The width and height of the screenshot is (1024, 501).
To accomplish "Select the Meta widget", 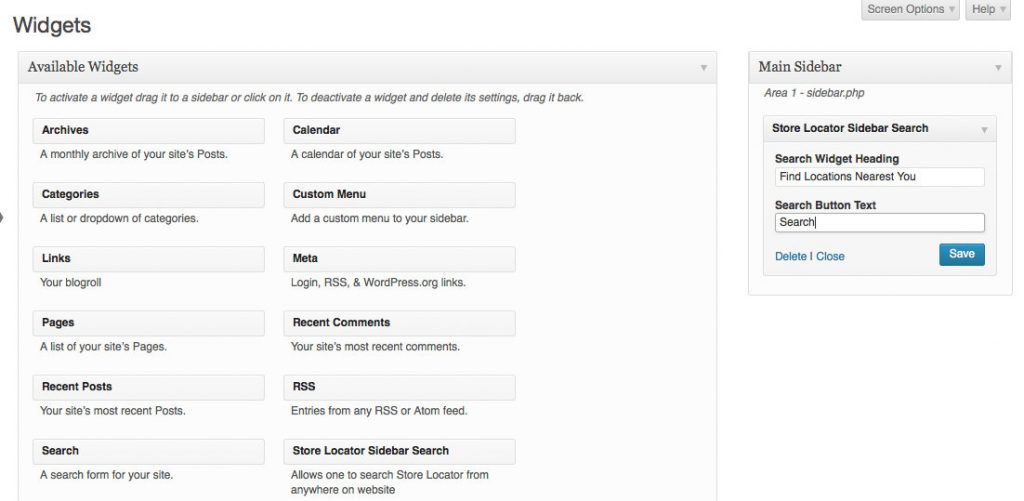I will (399, 259).
